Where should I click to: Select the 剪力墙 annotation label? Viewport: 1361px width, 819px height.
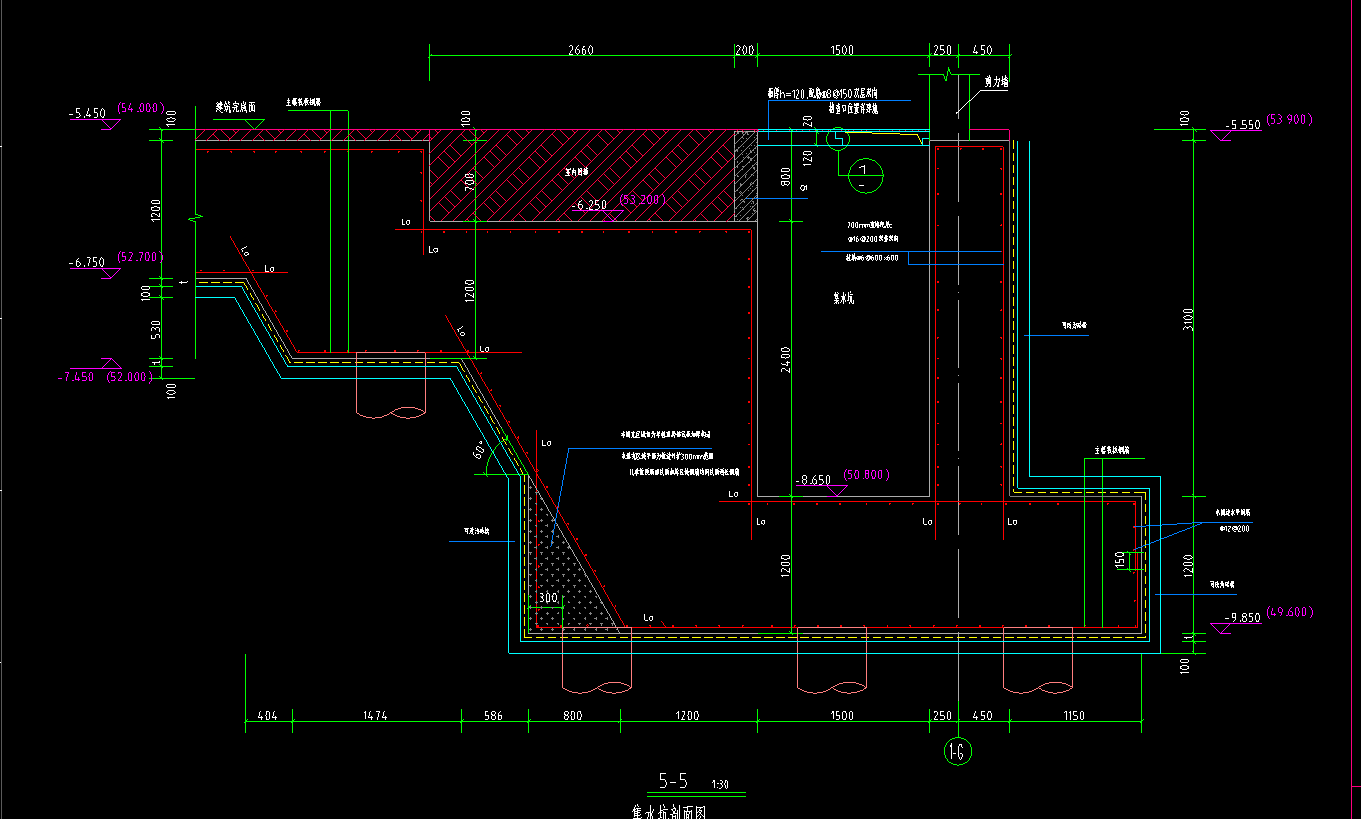click(x=995, y=82)
